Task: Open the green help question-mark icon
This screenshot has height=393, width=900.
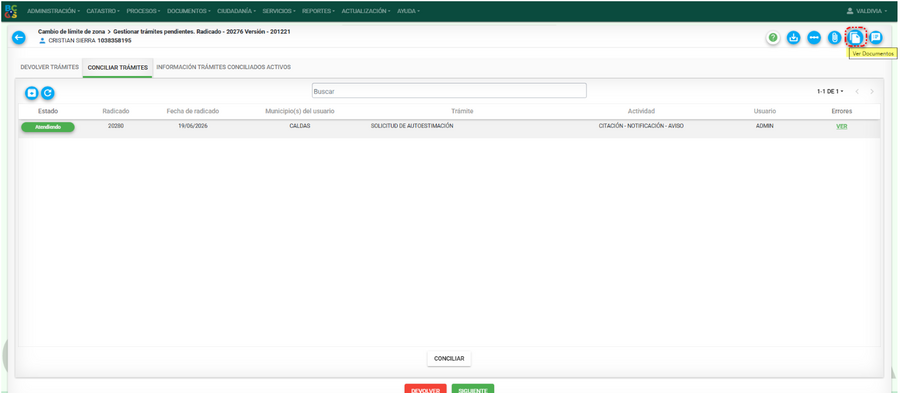Action: [773, 38]
